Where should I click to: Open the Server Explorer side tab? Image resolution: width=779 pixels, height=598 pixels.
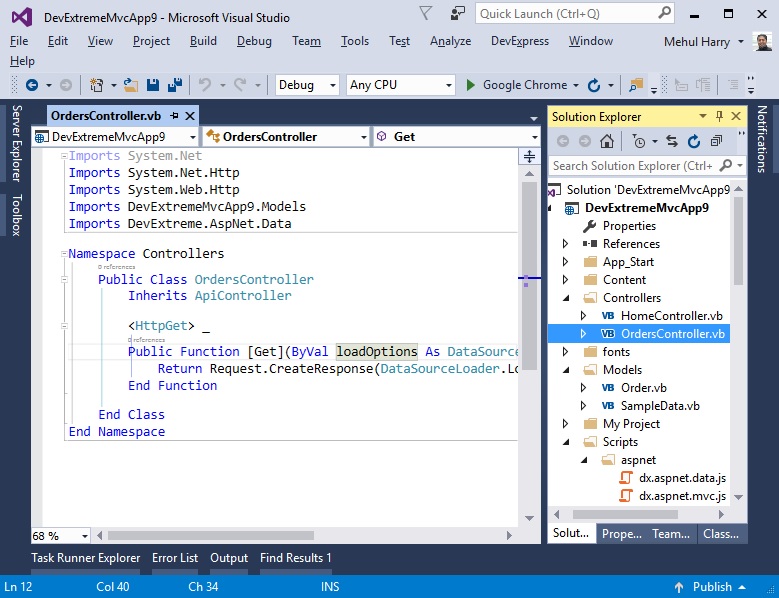[x=17, y=144]
